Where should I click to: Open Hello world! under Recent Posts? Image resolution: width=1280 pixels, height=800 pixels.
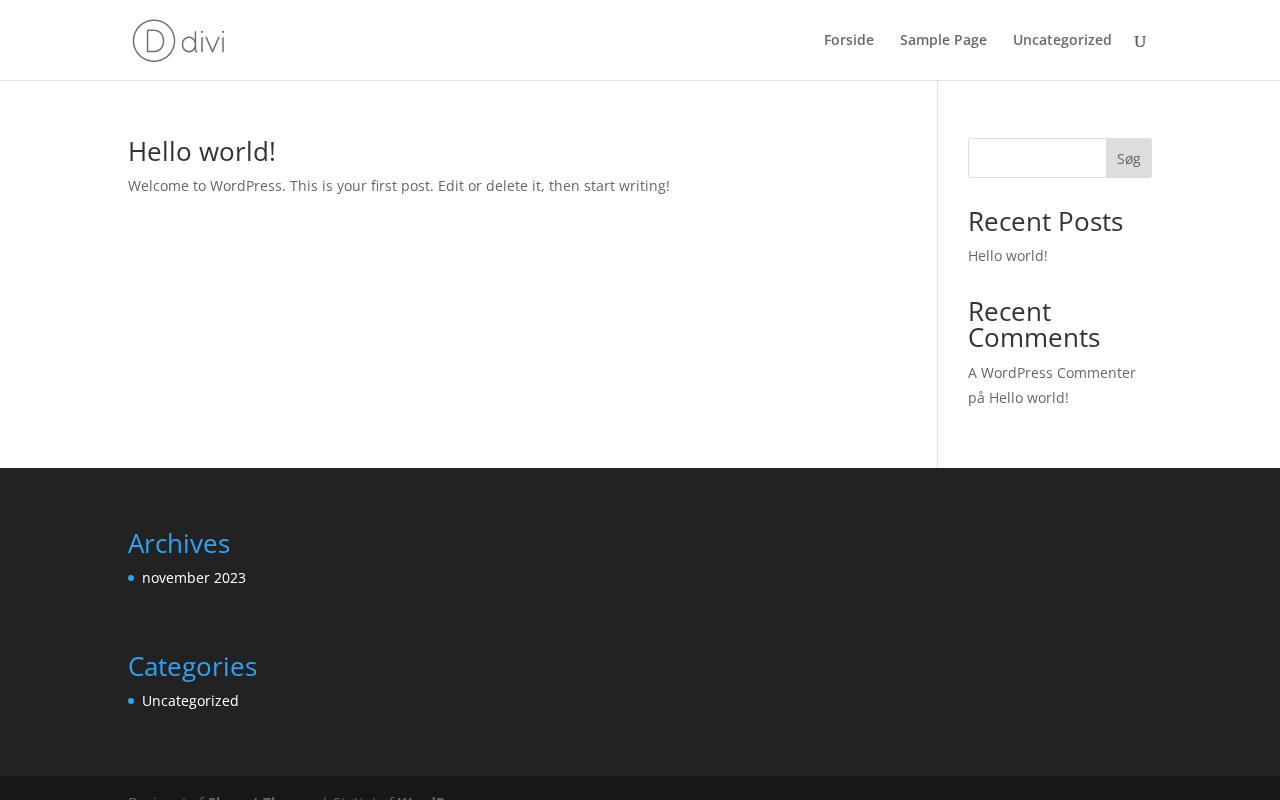1008,256
